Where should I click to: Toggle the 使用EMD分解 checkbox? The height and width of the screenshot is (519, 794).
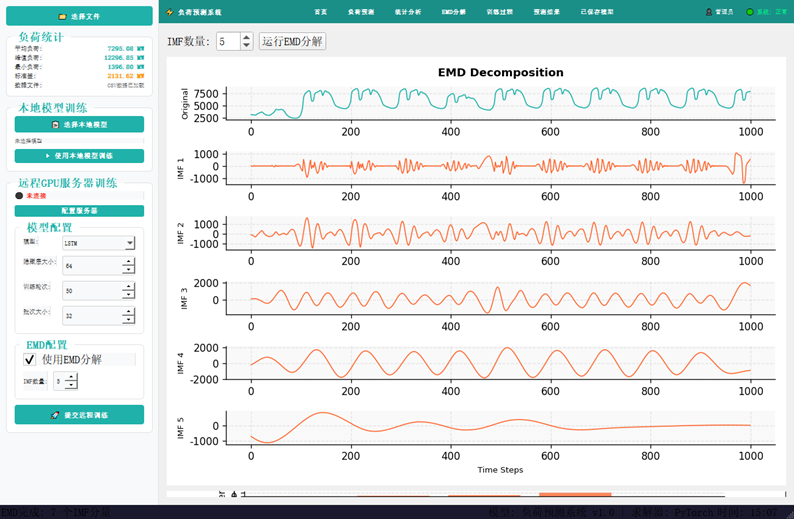pyautogui.click(x=29, y=360)
